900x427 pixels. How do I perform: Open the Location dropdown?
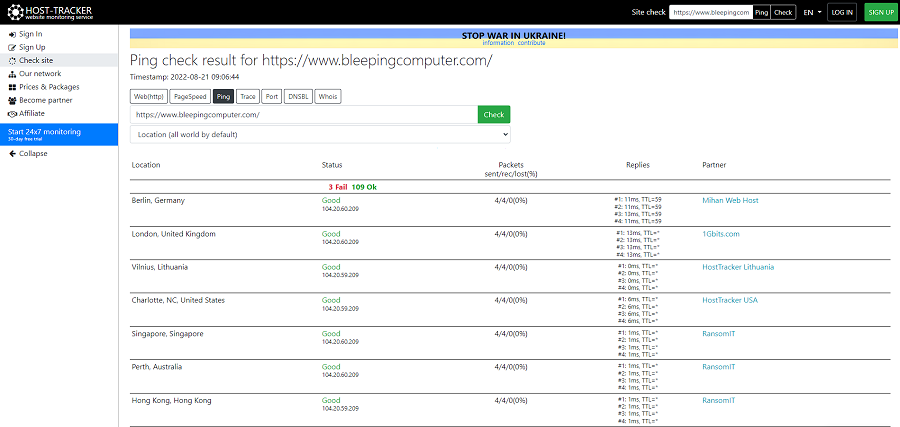320,134
